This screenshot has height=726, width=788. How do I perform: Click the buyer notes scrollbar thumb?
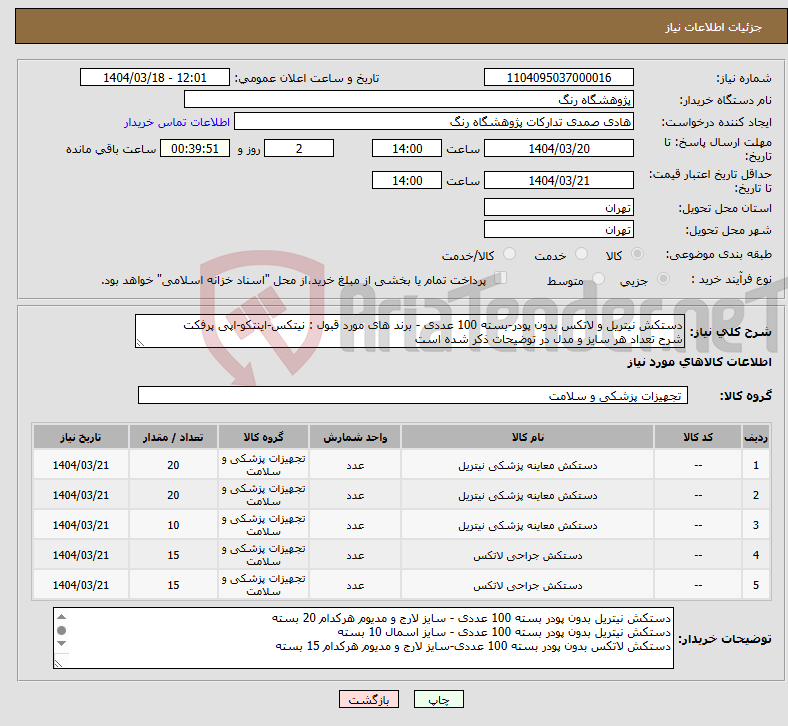pyautogui.click(x=61, y=630)
